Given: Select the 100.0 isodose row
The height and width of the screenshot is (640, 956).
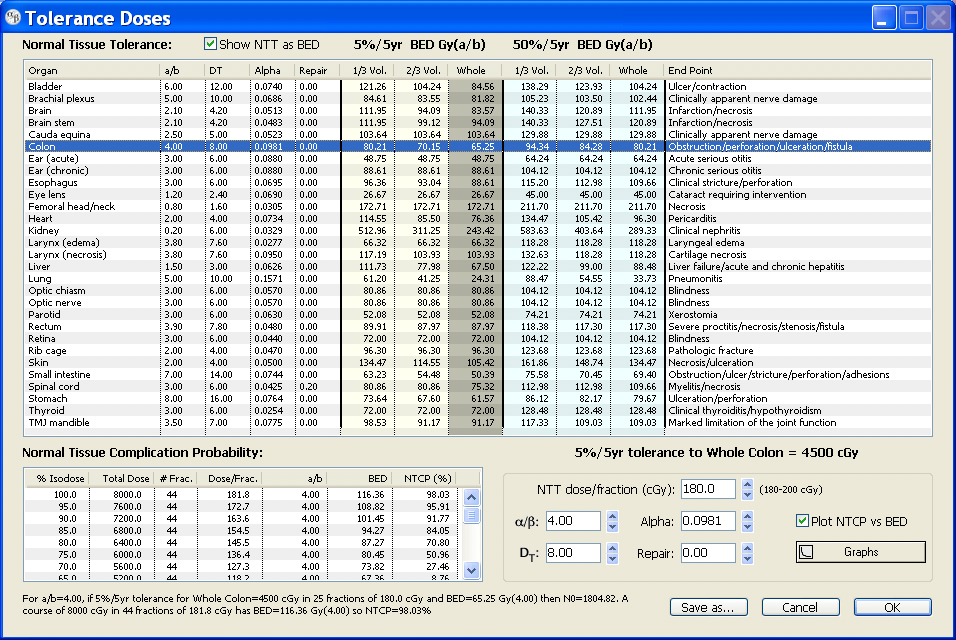Looking at the screenshot, I should pos(244,494).
